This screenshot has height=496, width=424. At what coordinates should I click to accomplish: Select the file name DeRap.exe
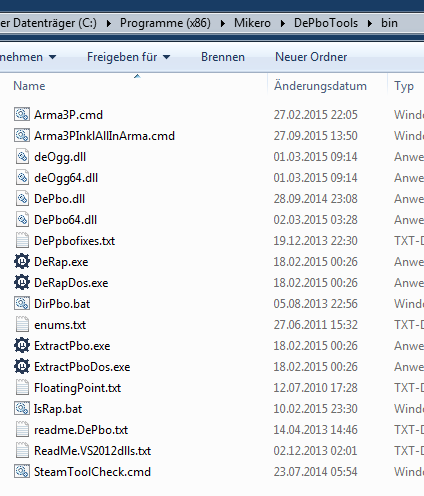[x=61, y=262]
